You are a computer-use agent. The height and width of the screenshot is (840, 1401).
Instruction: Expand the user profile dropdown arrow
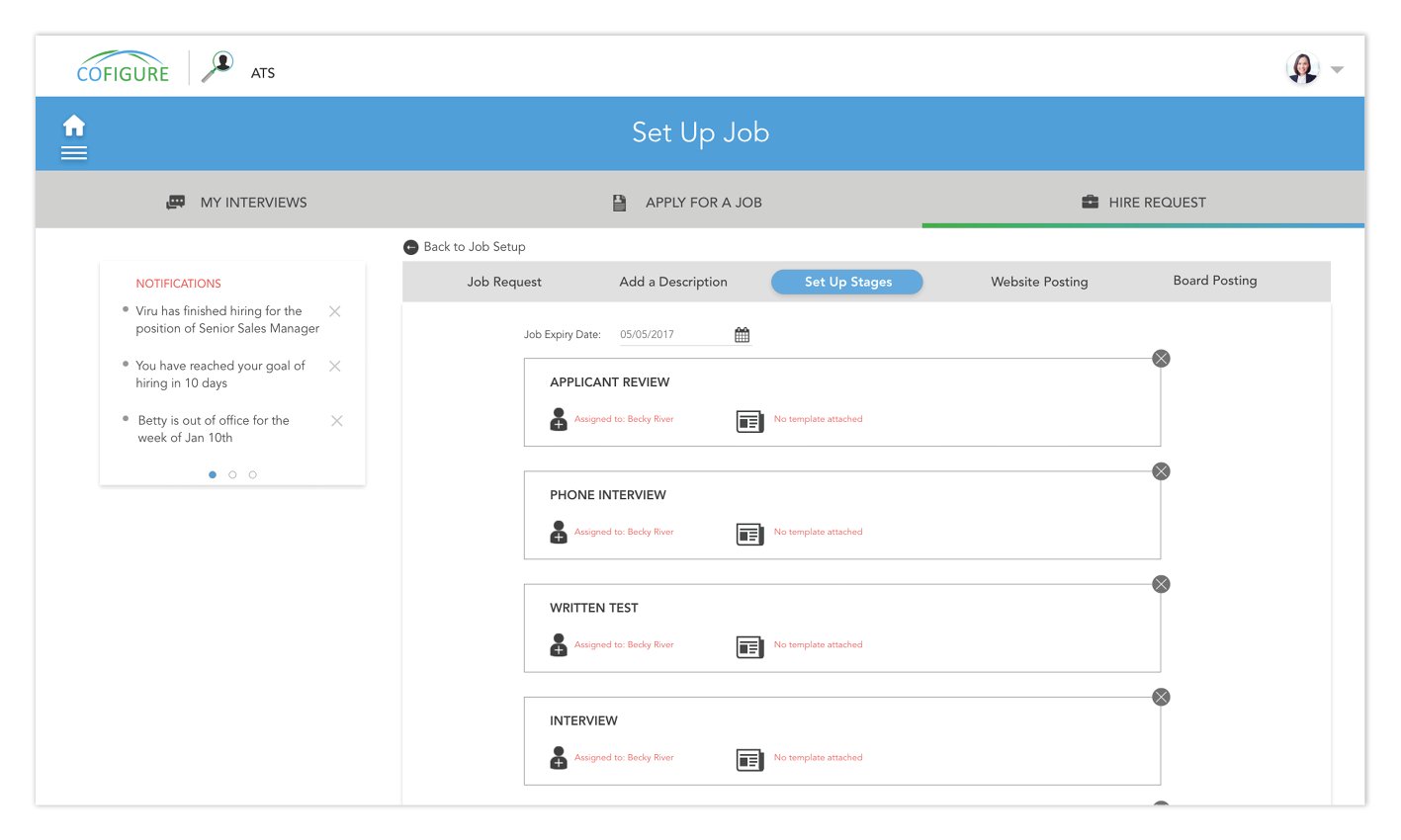click(1337, 70)
